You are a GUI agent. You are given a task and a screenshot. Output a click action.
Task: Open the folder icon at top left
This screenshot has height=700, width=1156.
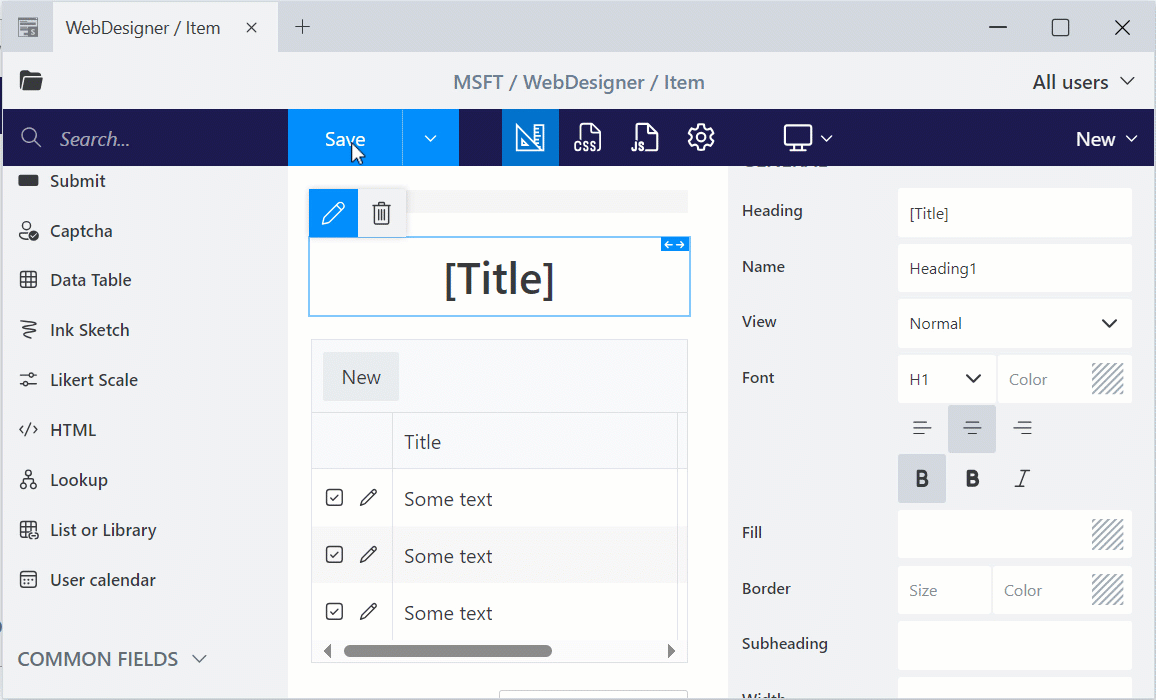[31, 80]
